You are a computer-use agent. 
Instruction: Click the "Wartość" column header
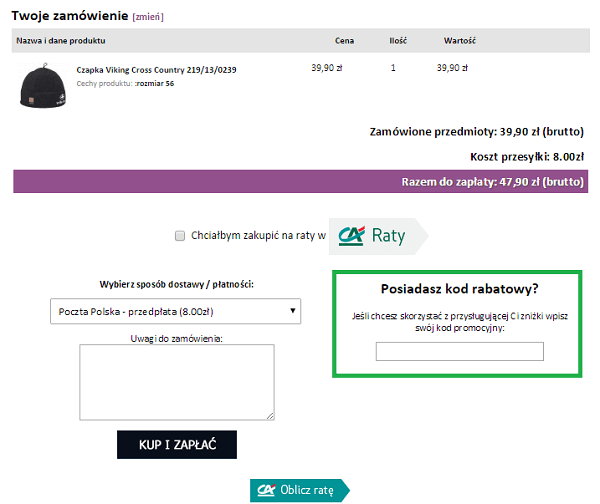(x=459, y=41)
